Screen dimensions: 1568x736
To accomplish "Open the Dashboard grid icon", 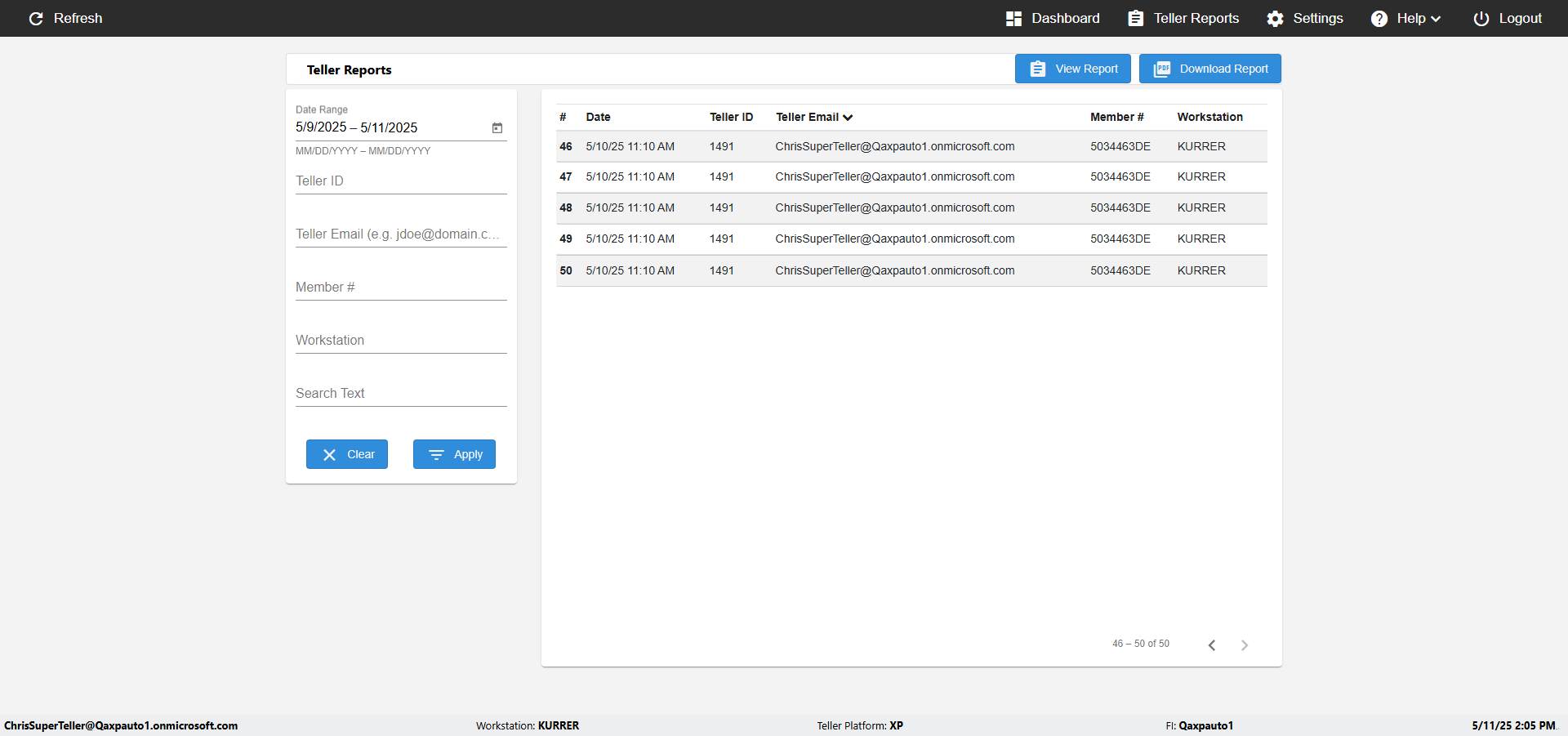I will [x=1013, y=19].
